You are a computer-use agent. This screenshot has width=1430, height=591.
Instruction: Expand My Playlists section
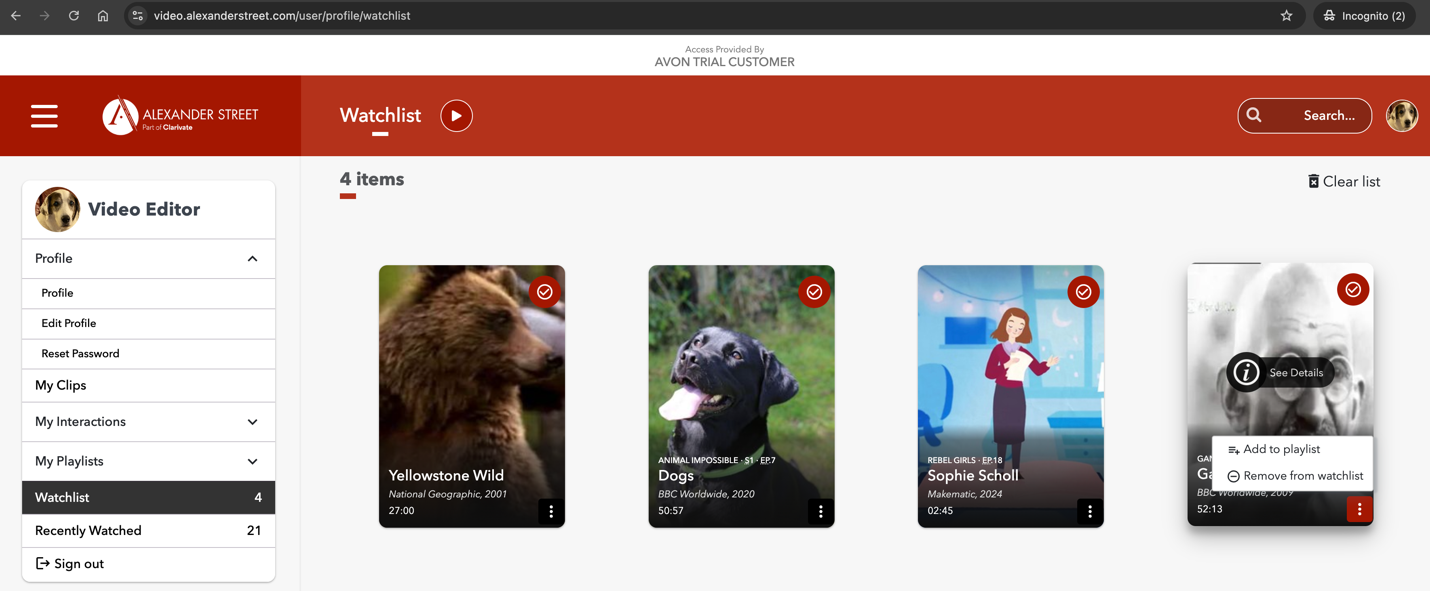pos(252,462)
